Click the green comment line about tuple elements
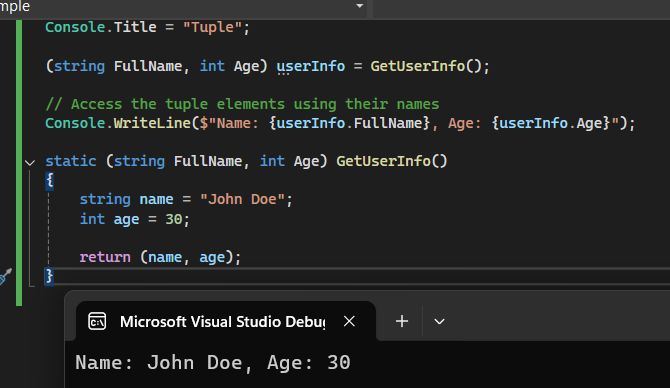Image resolution: width=670 pixels, height=388 pixels. pyautogui.click(x=242, y=104)
